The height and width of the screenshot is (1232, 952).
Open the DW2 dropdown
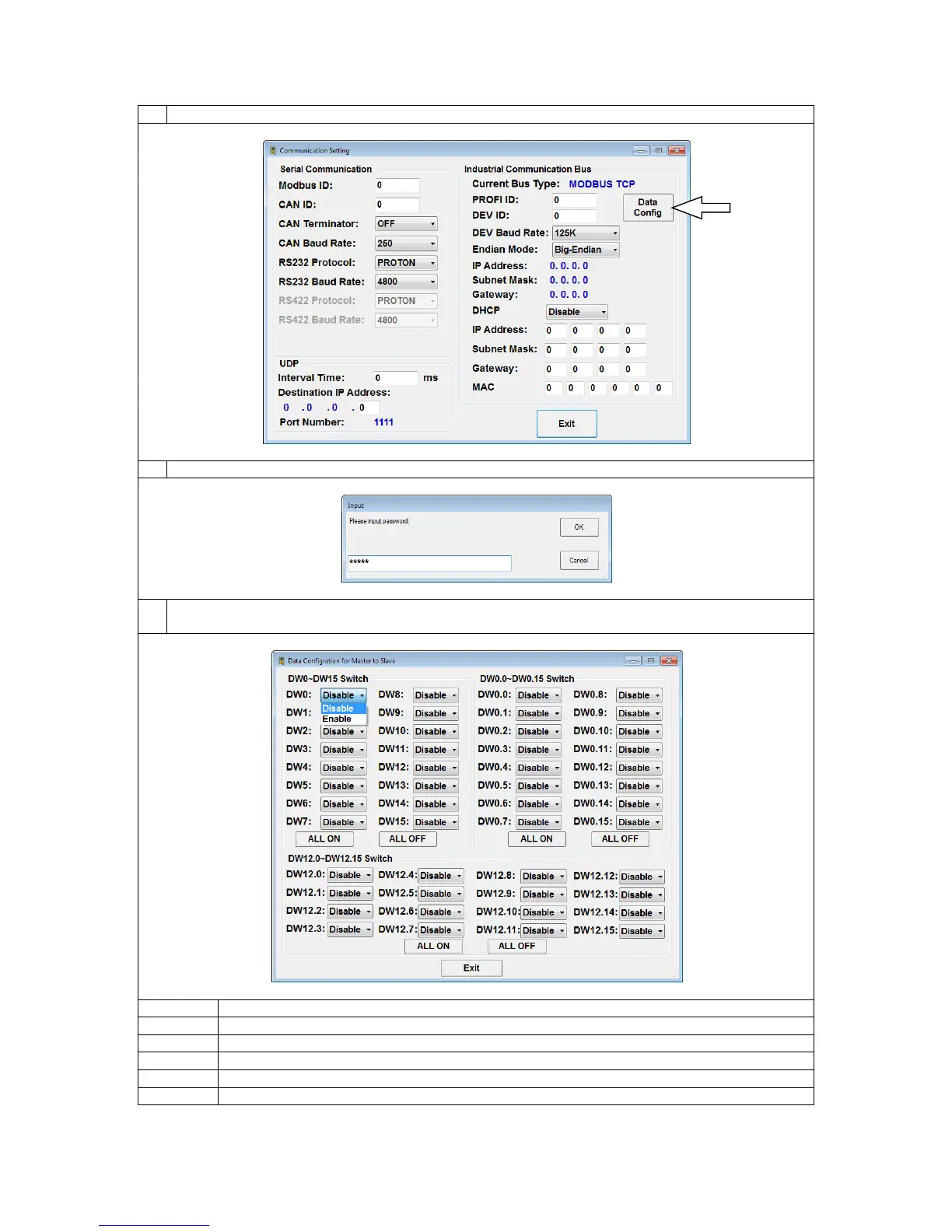coord(343,732)
